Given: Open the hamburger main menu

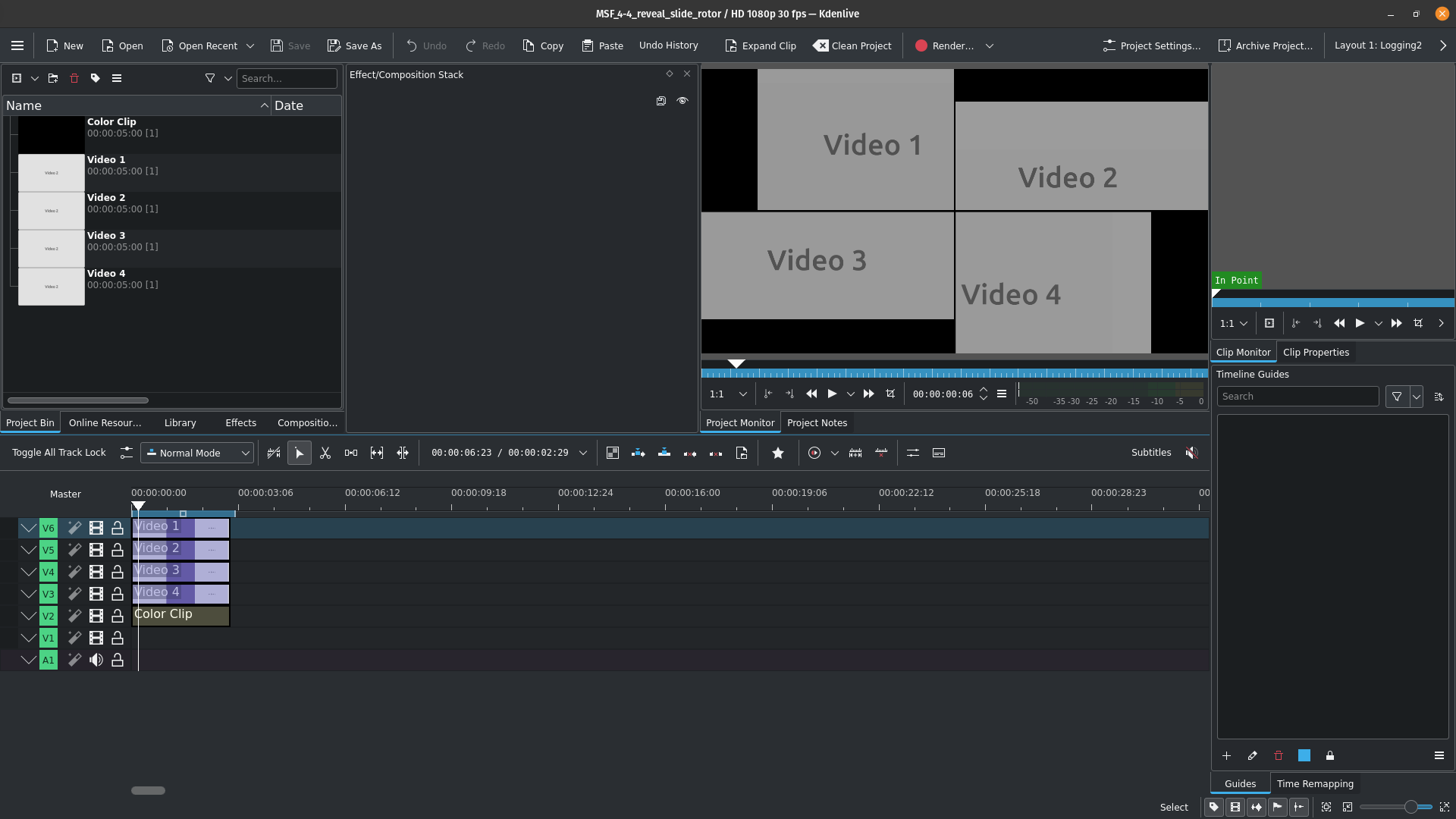Looking at the screenshot, I should click(17, 45).
